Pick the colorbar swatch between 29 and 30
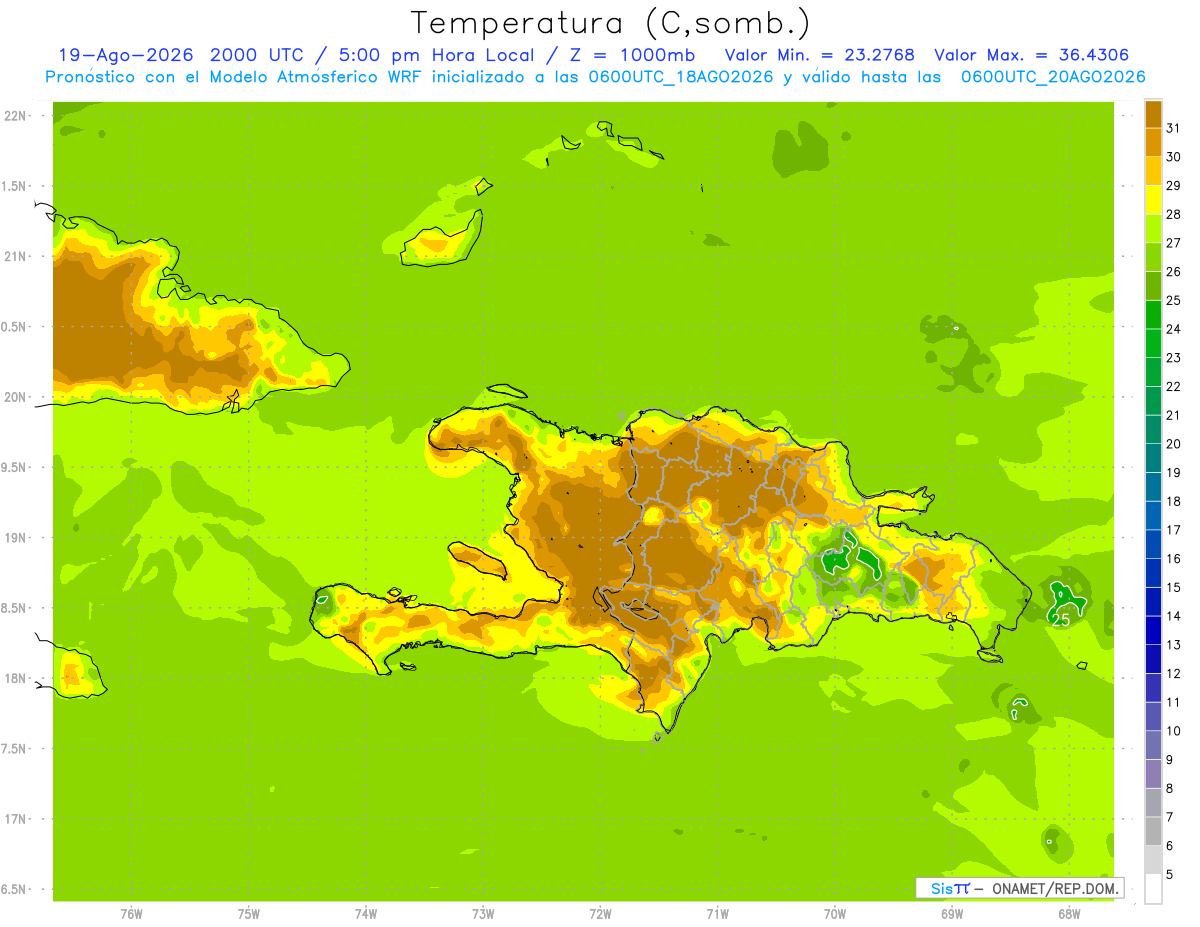This screenshot has width=1200, height=927. pos(1153,171)
